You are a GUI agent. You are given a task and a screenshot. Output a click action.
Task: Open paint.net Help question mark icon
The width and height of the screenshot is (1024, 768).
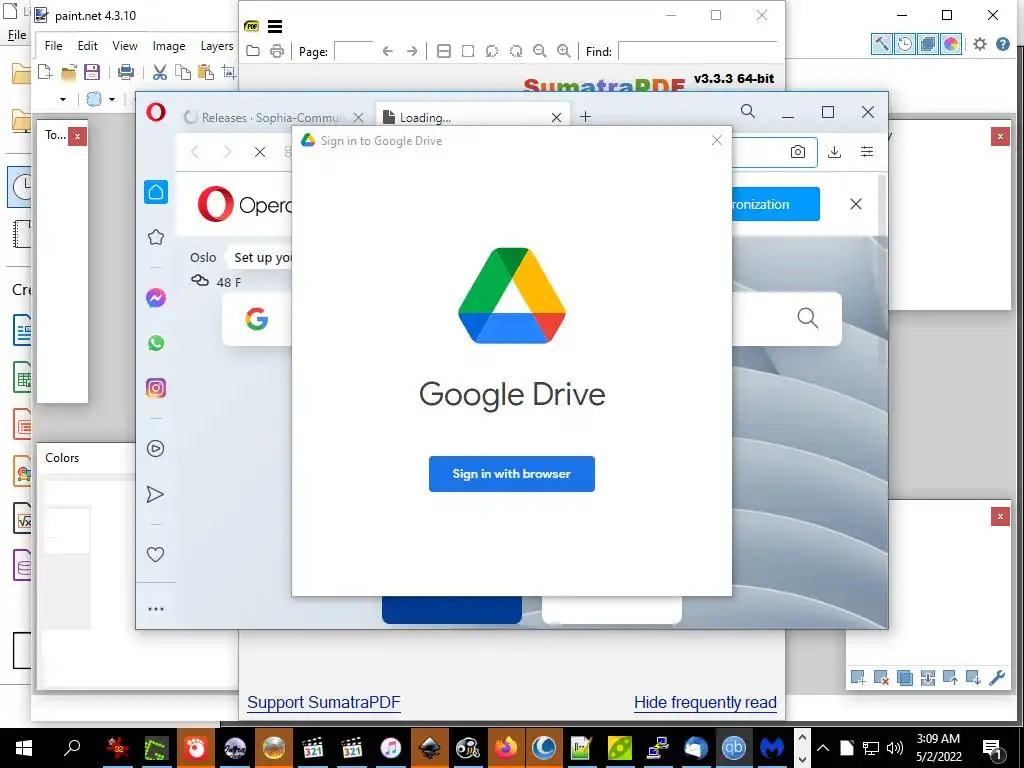click(1002, 44)
